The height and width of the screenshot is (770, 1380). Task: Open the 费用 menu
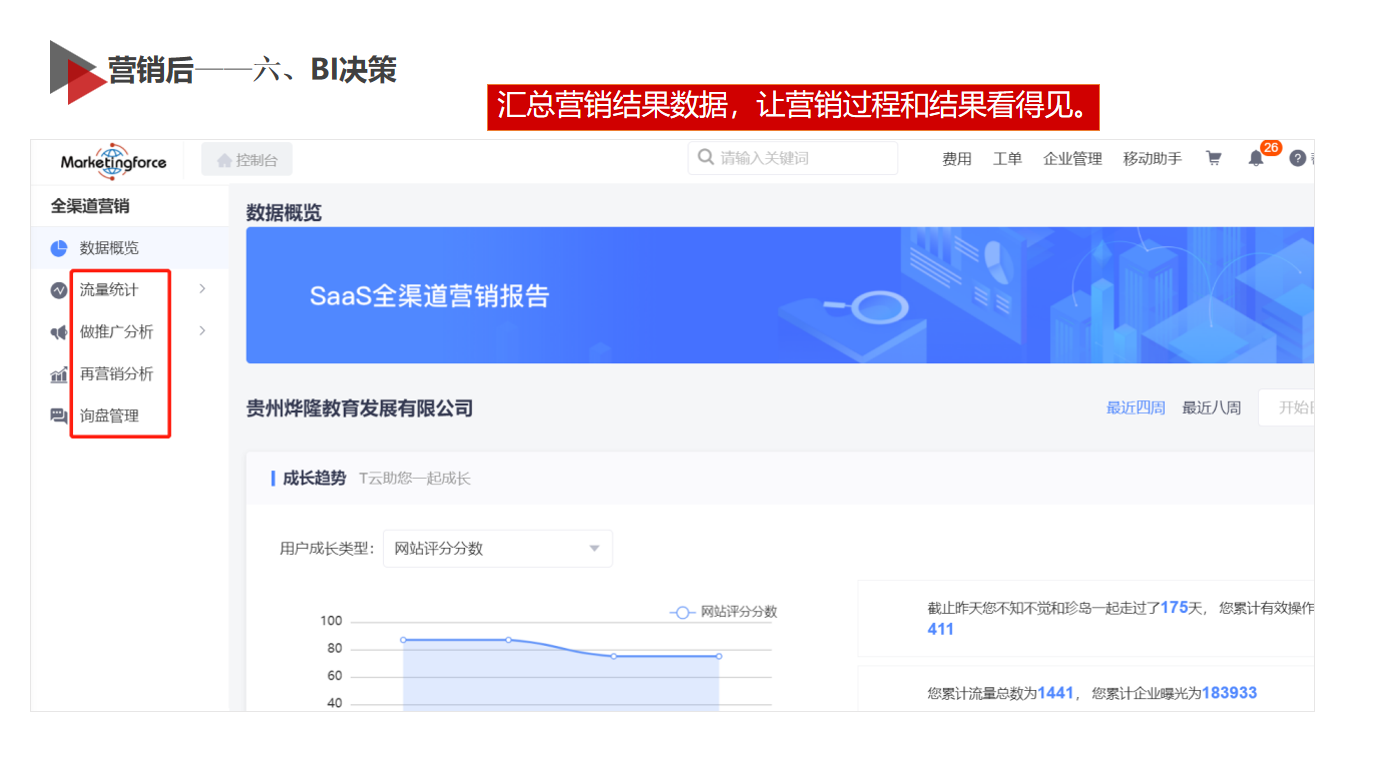coord(957,158)
